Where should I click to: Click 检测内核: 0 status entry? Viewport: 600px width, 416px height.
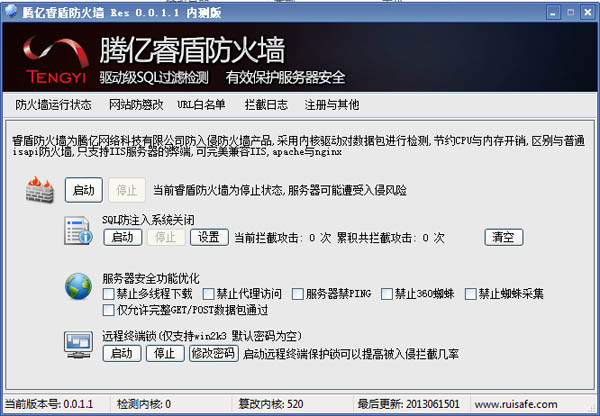144,404
